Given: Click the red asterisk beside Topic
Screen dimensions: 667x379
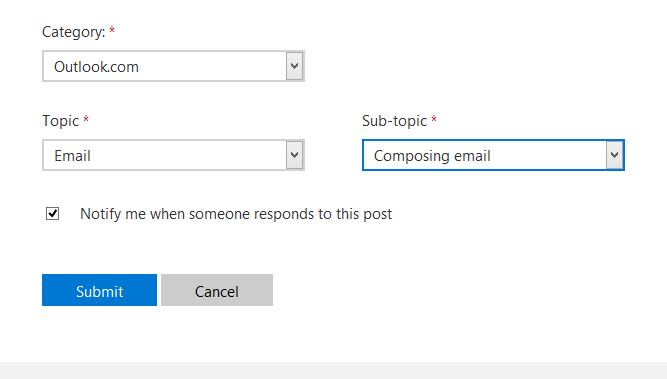Looking at the screenshot, I should 86,119.
